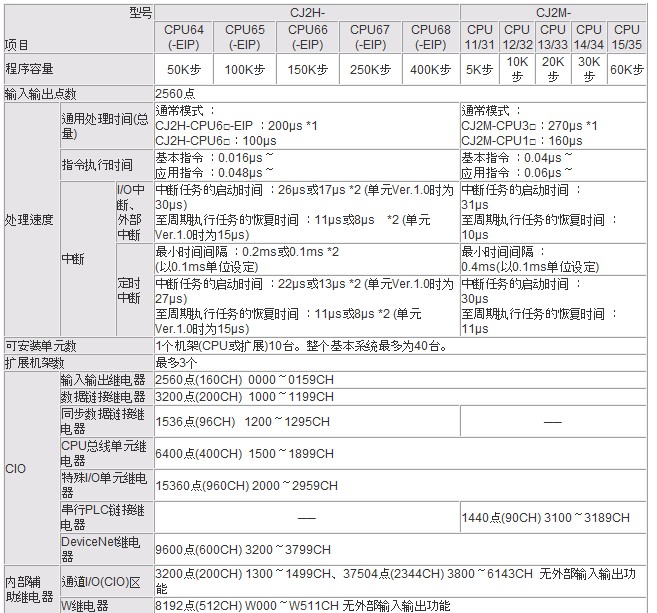
Task: Select the CPU68 (-EIP) column header
Action: pyautogui.click(x=430, y=37)
